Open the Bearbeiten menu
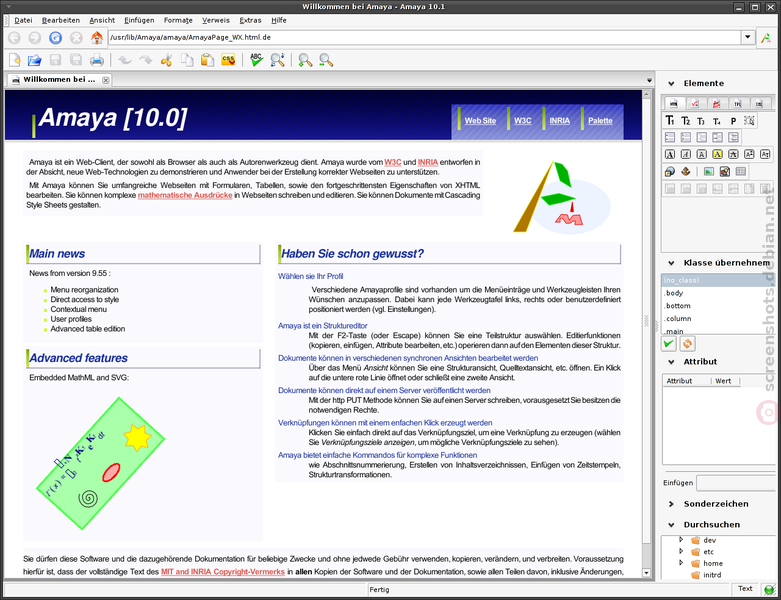Screen dimensions: 781x600 [61, 20]
